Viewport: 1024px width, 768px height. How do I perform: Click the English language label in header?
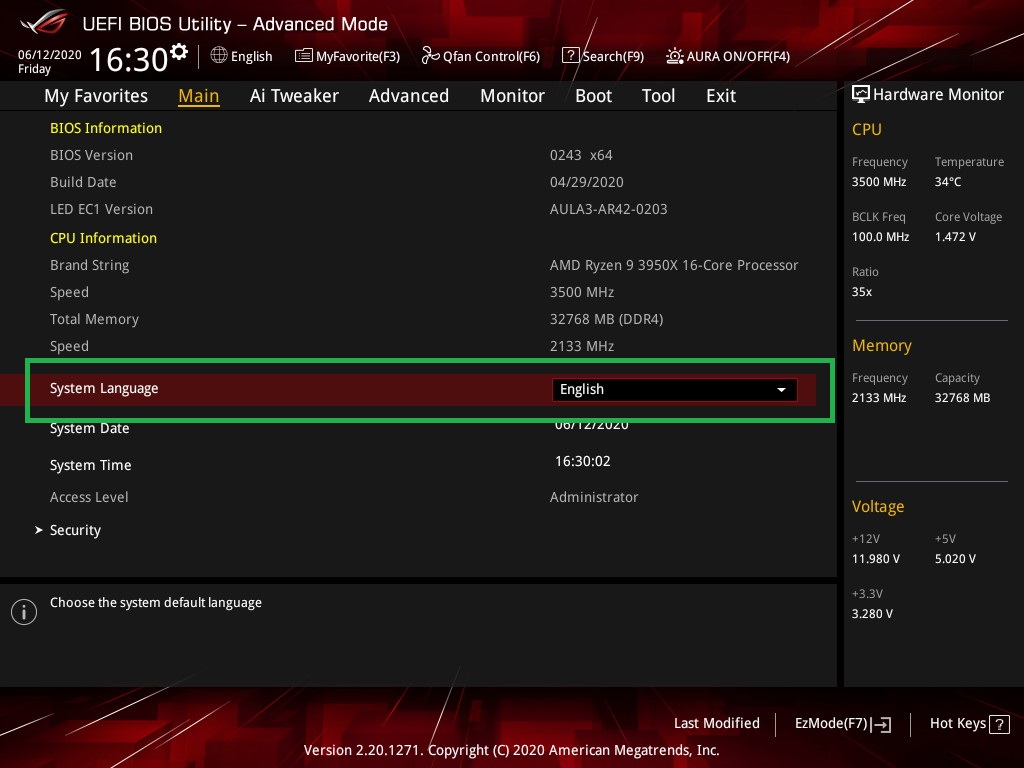pyautogui.click(x=251, y=57)
